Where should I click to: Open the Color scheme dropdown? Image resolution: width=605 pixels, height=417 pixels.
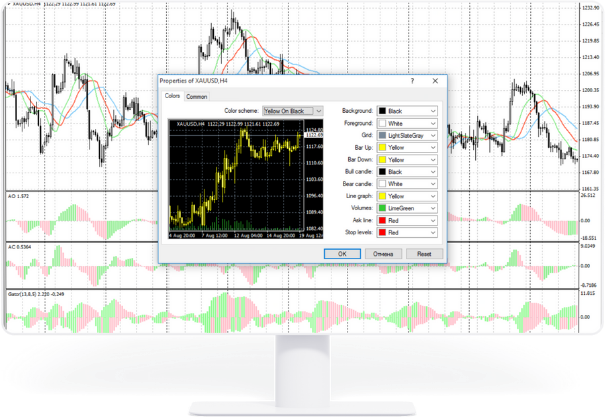coord(292,111)
